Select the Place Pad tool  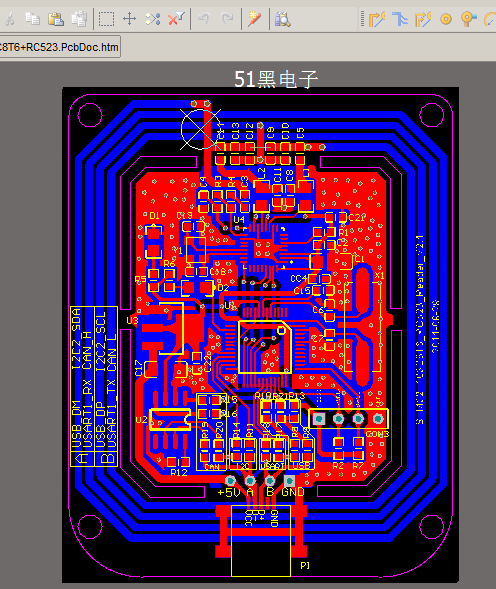coord(446,19)
